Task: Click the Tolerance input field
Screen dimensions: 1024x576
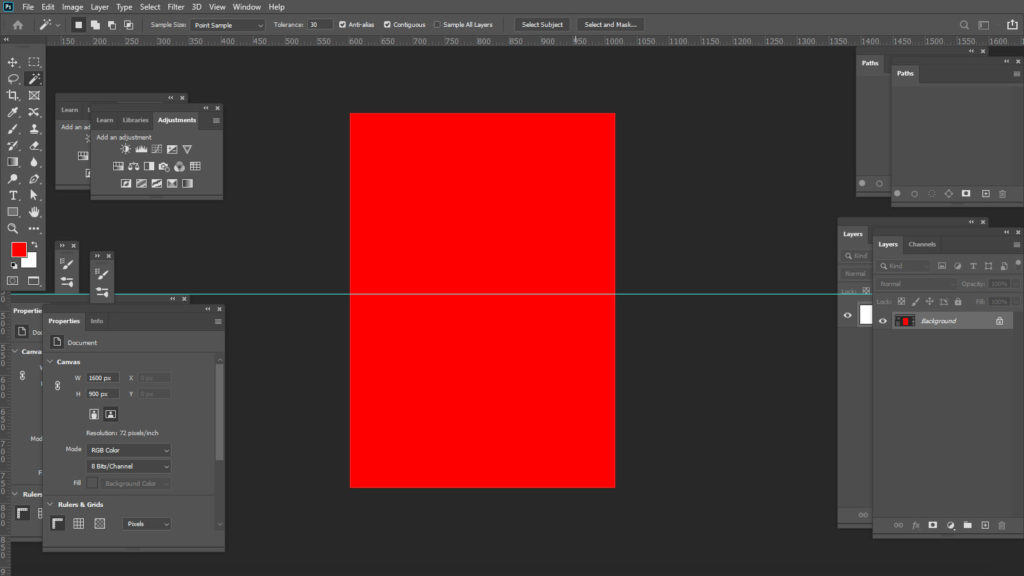Action: [x=320, y=25]
